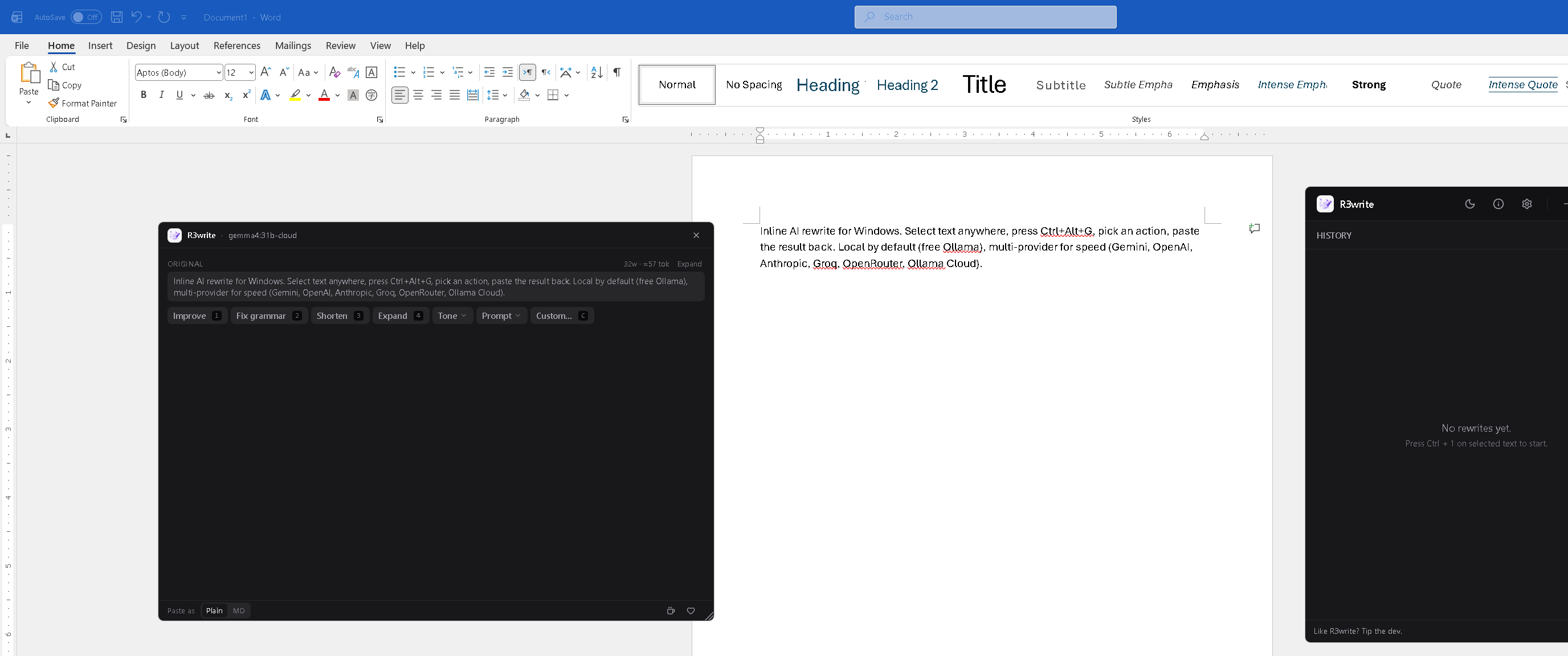Toggle left-to-right text direction
Screen dimensions: 1568x656
(x=528, y=72)
